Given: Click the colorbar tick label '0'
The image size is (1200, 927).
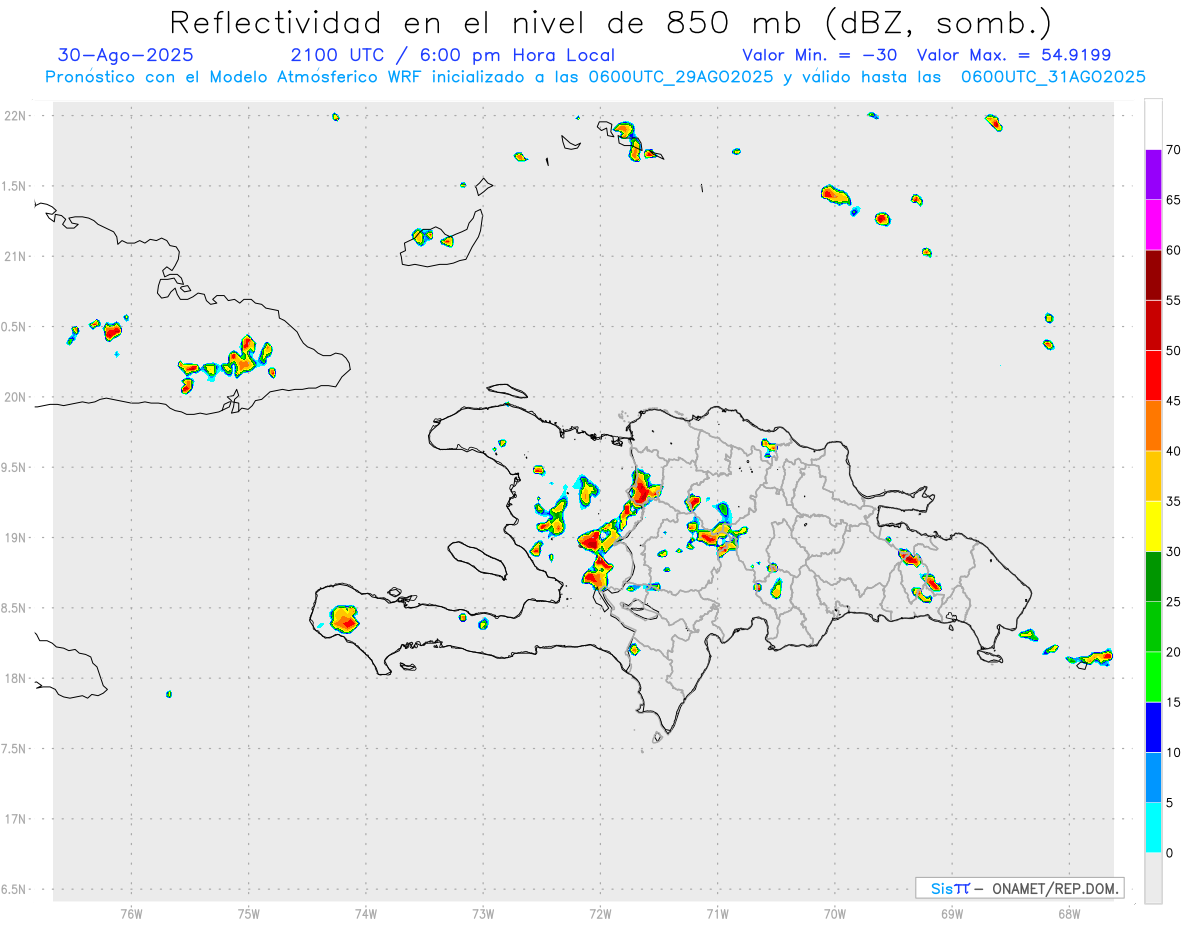Looking at the screenshot, I should [x=1169, y=853].
